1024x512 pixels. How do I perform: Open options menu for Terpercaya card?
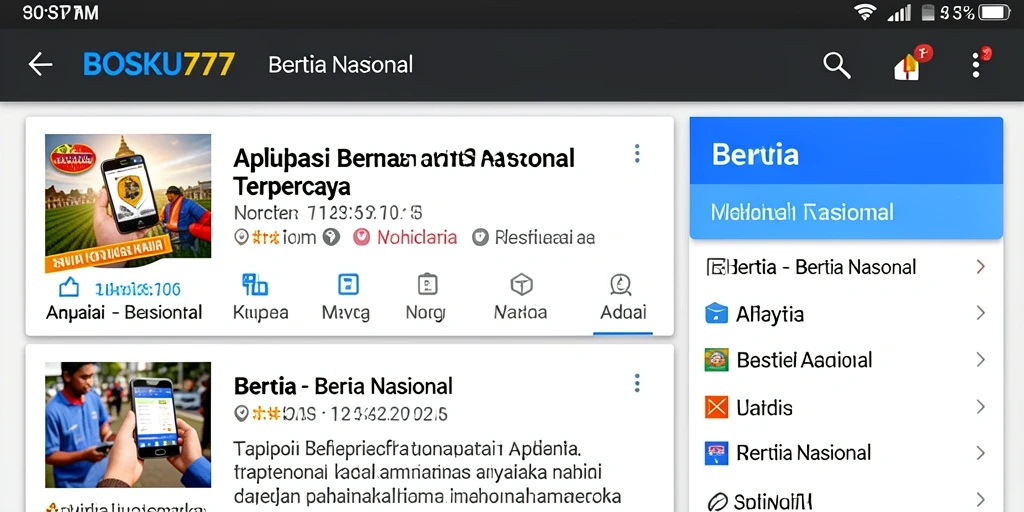pos(637,153)
